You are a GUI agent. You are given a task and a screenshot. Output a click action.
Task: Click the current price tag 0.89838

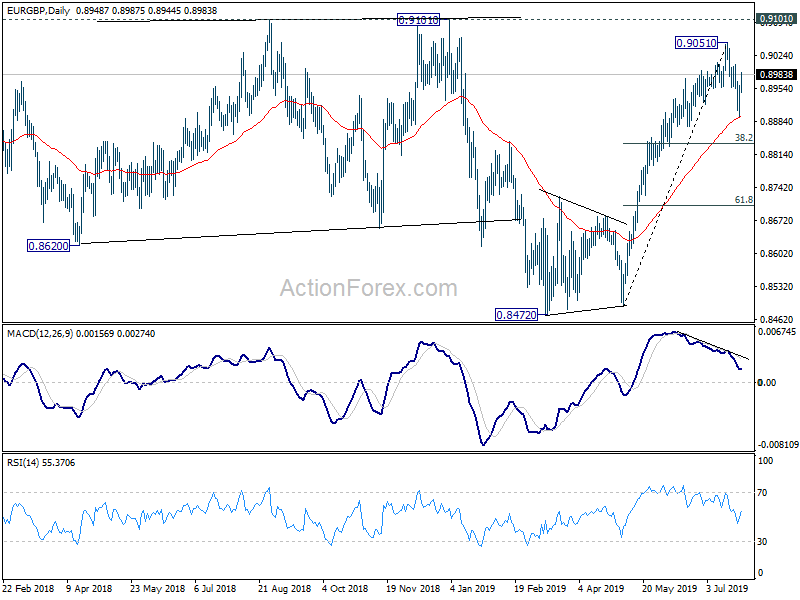pos(776,74)
